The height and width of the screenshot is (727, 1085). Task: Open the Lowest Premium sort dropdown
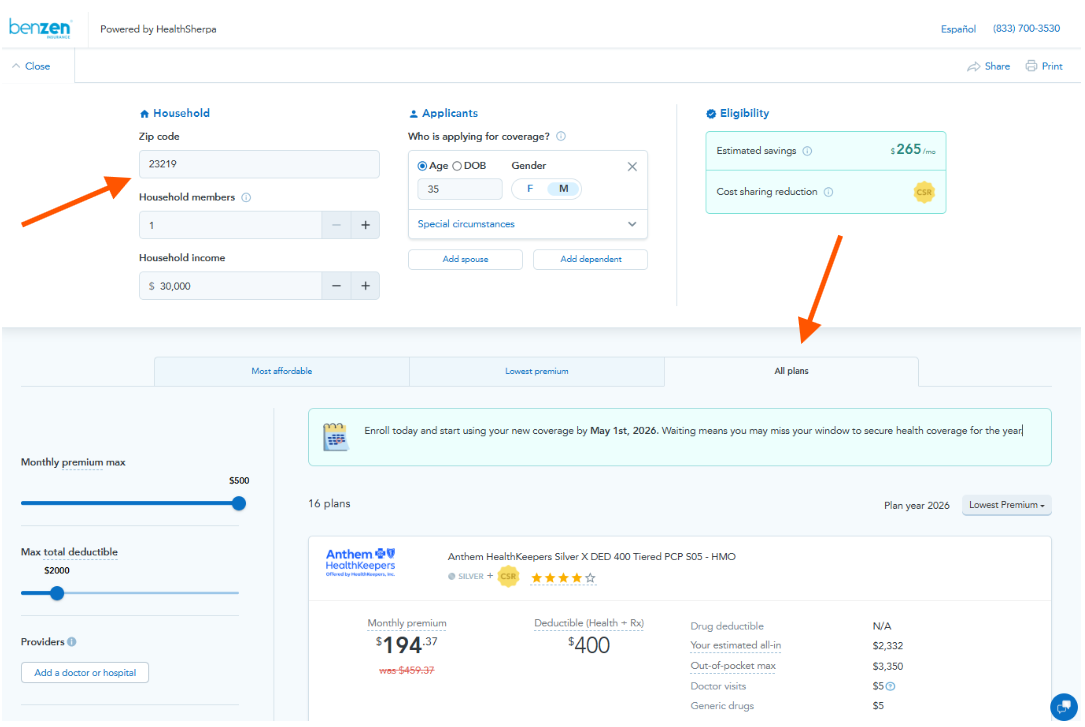point(1006,506)
